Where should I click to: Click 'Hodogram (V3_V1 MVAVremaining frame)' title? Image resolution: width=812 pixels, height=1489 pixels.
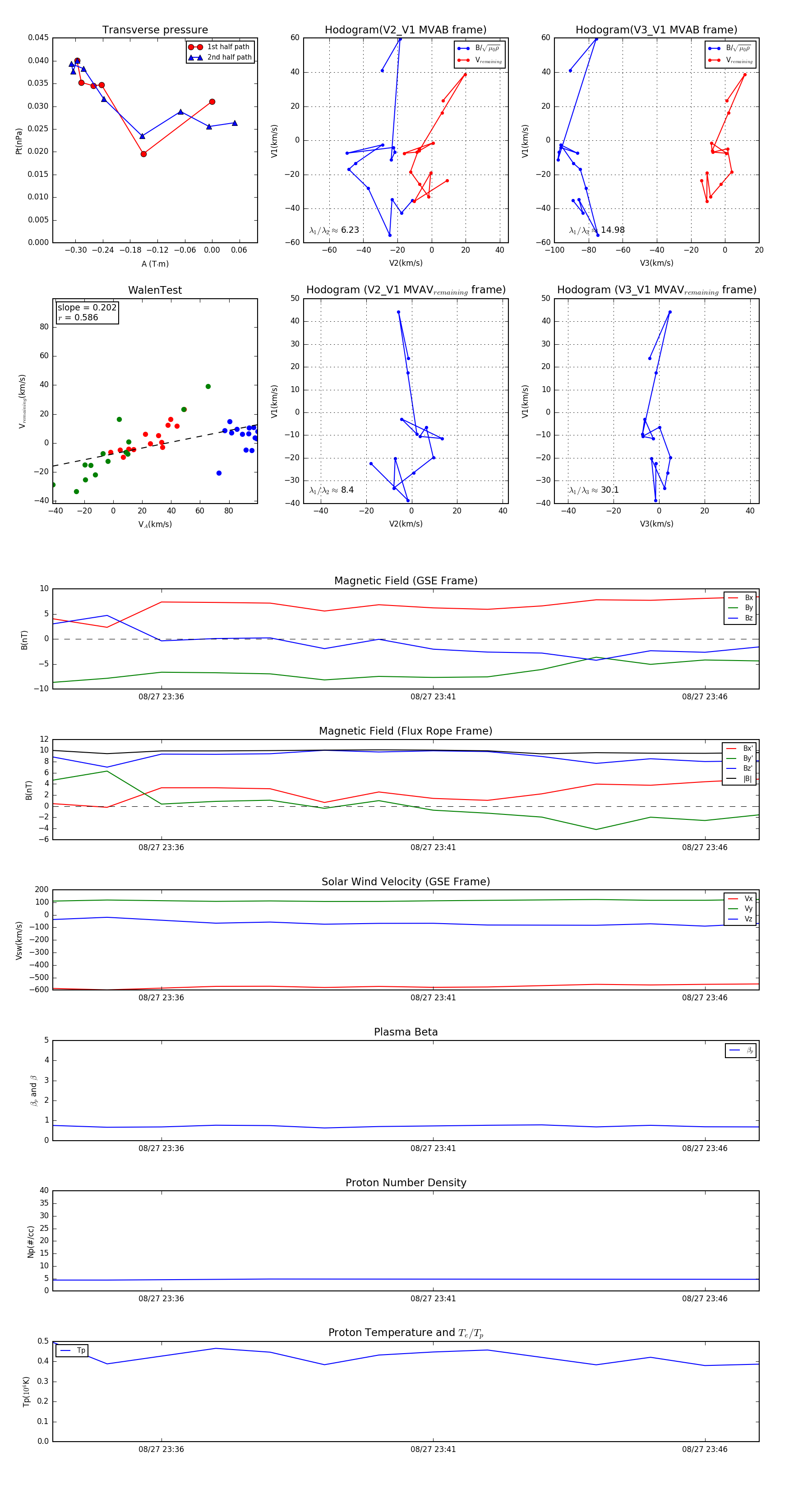point(656,290)
